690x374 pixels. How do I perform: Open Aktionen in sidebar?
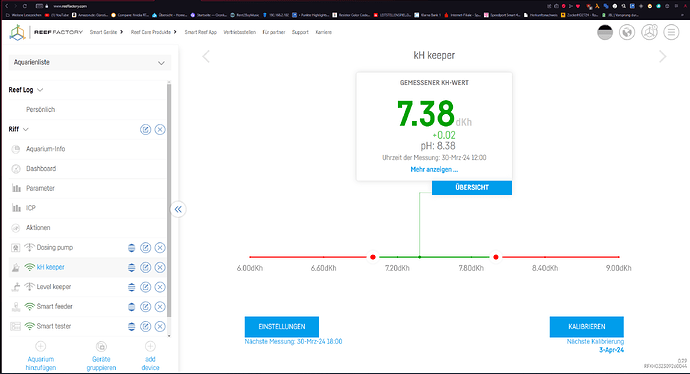coord(38,228)
